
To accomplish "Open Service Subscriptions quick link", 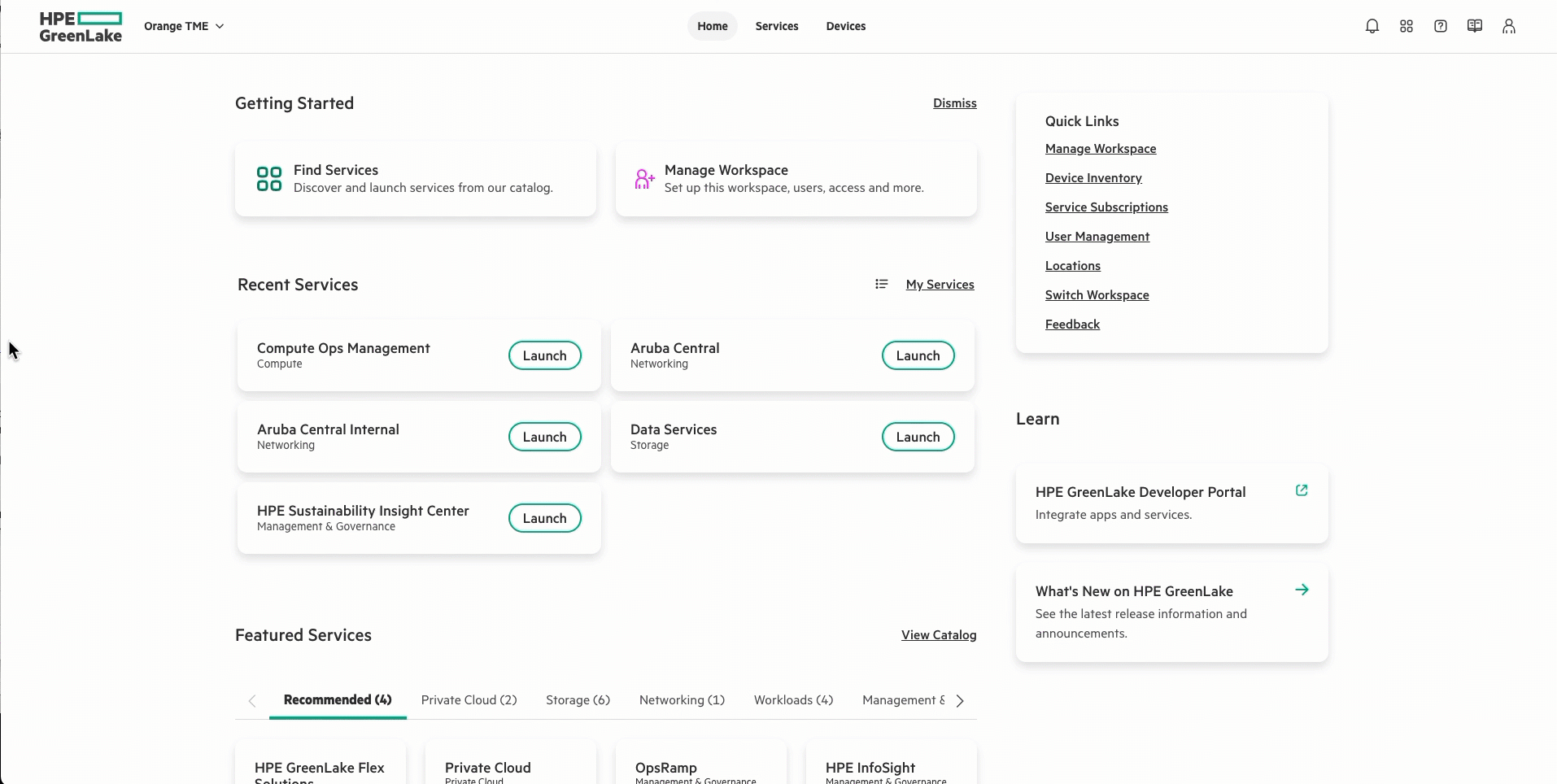I will pyautogui.click(x=1106, y=207).
